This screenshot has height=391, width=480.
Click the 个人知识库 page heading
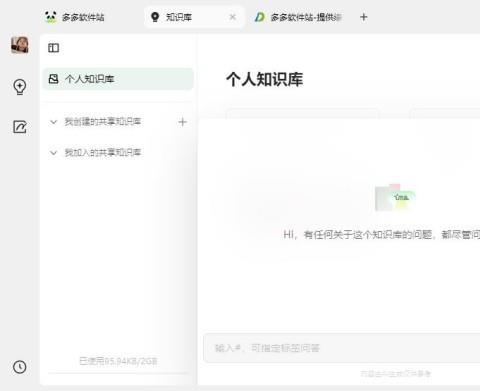(265, 79)
